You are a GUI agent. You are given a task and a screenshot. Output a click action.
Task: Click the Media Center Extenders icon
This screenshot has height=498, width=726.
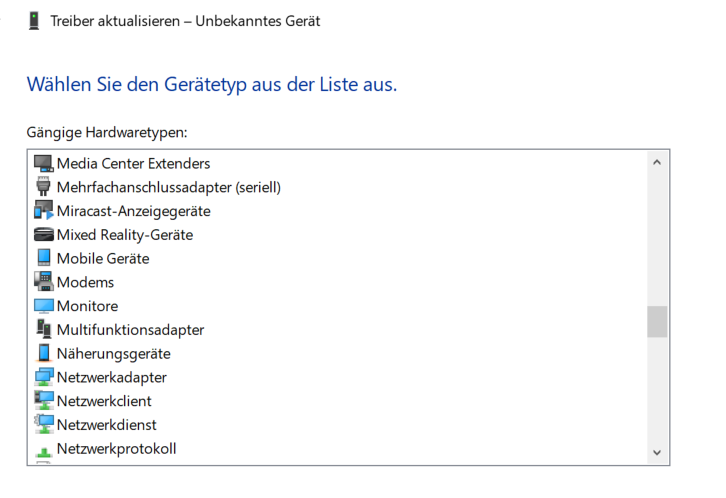click(x=44, y=164)
